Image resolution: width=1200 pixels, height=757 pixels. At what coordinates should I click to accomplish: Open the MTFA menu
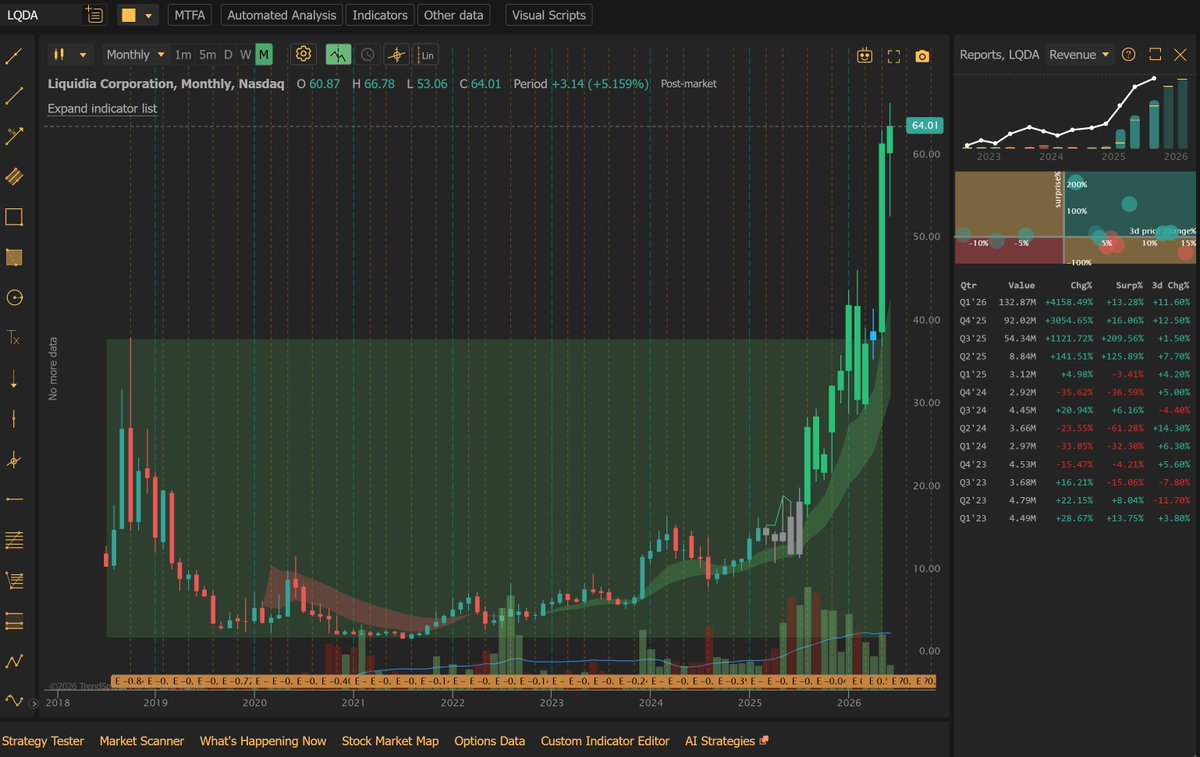coord(190,15)
